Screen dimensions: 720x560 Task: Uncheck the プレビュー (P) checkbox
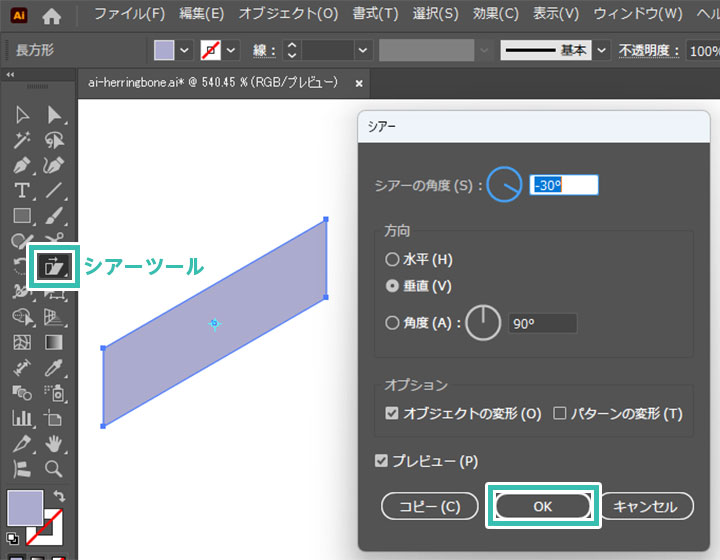pos(381,461)
